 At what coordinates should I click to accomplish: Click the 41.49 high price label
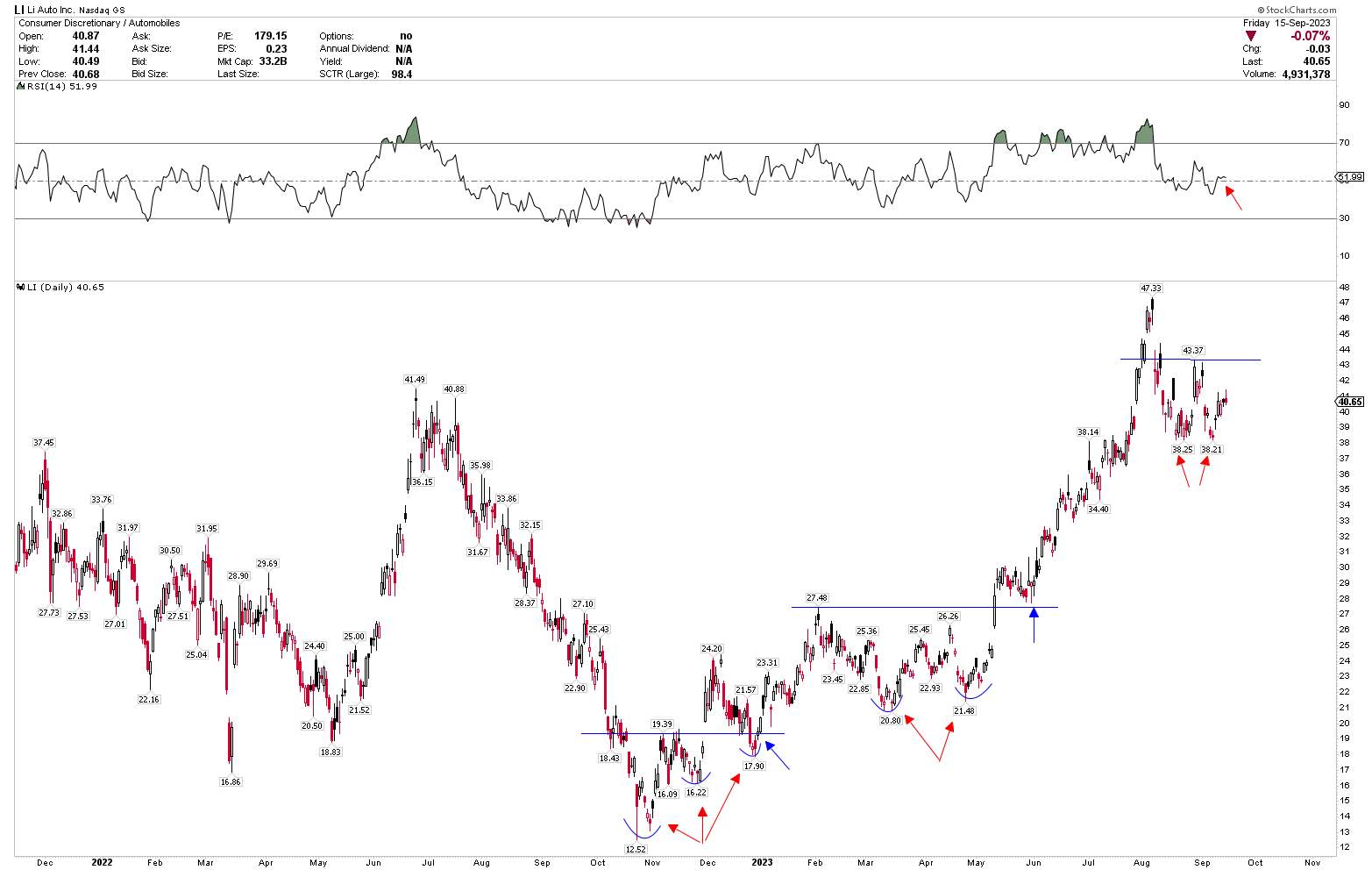[415, 379]
